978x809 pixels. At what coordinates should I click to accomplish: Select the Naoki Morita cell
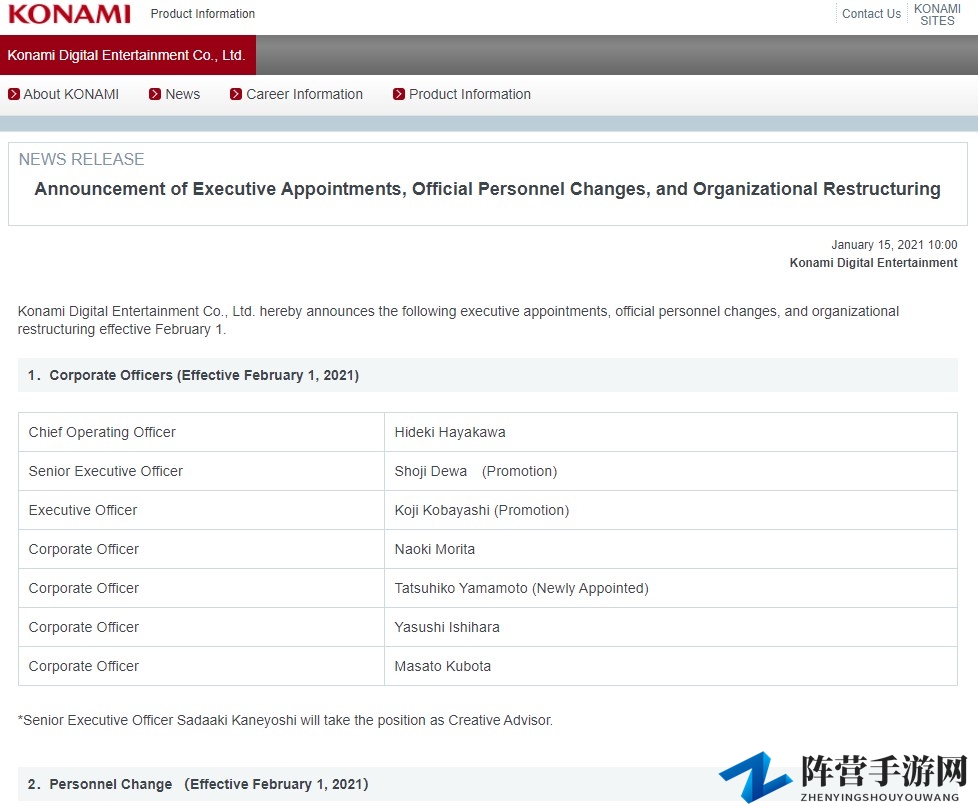tap(671, 549)
